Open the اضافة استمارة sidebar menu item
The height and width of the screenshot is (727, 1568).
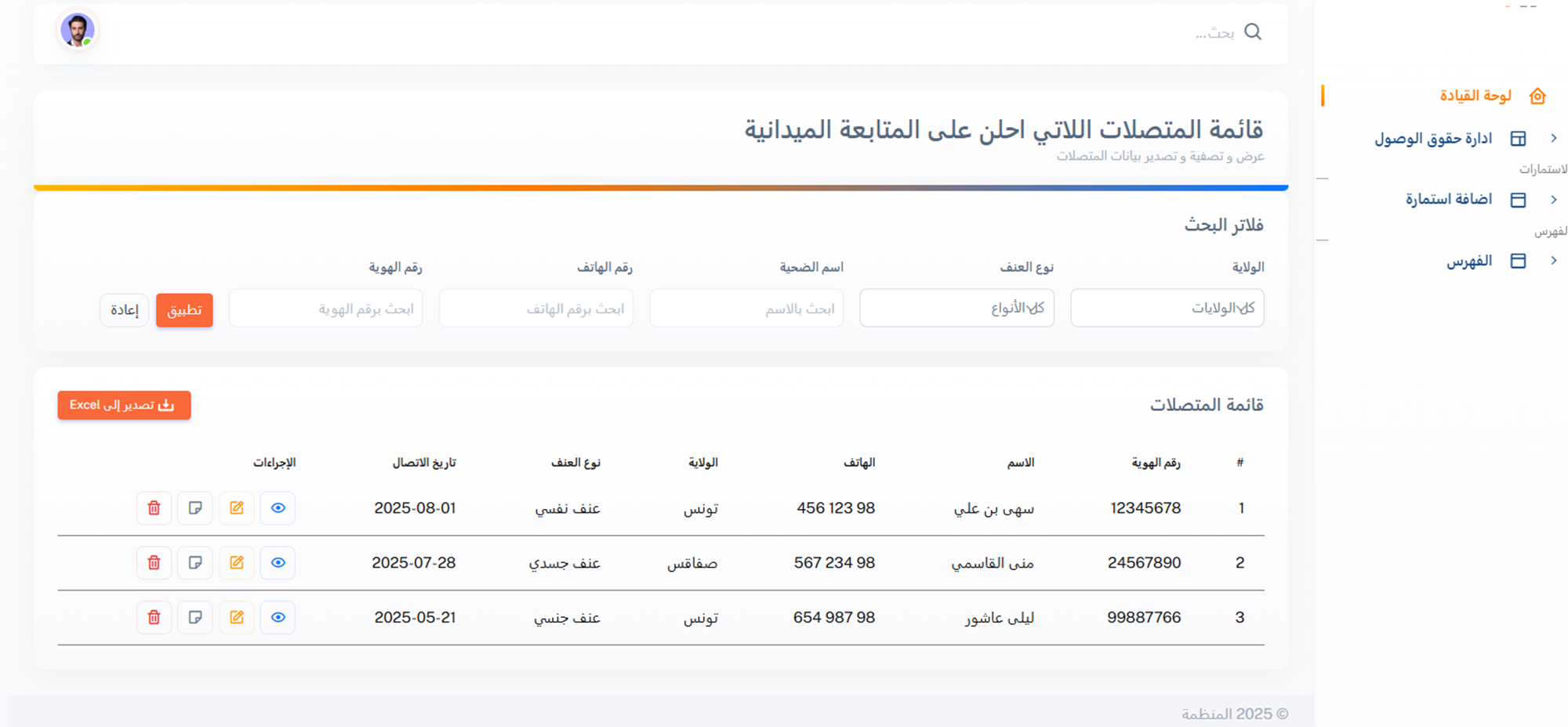[x=1448, y=200]
